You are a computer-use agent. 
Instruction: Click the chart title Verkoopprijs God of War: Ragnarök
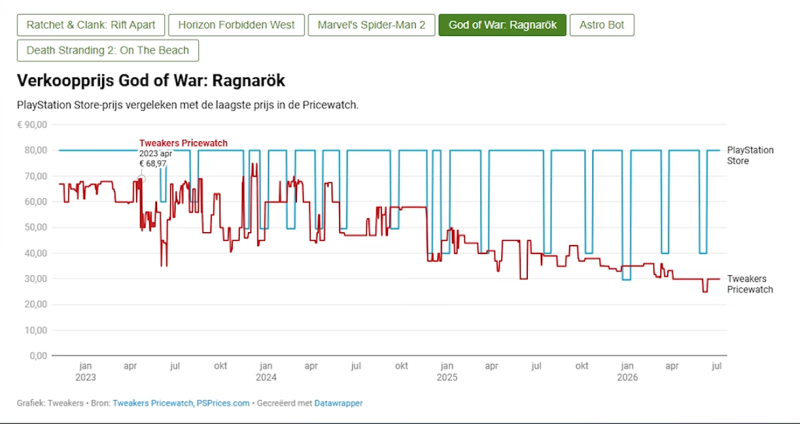tap(151, 81)
